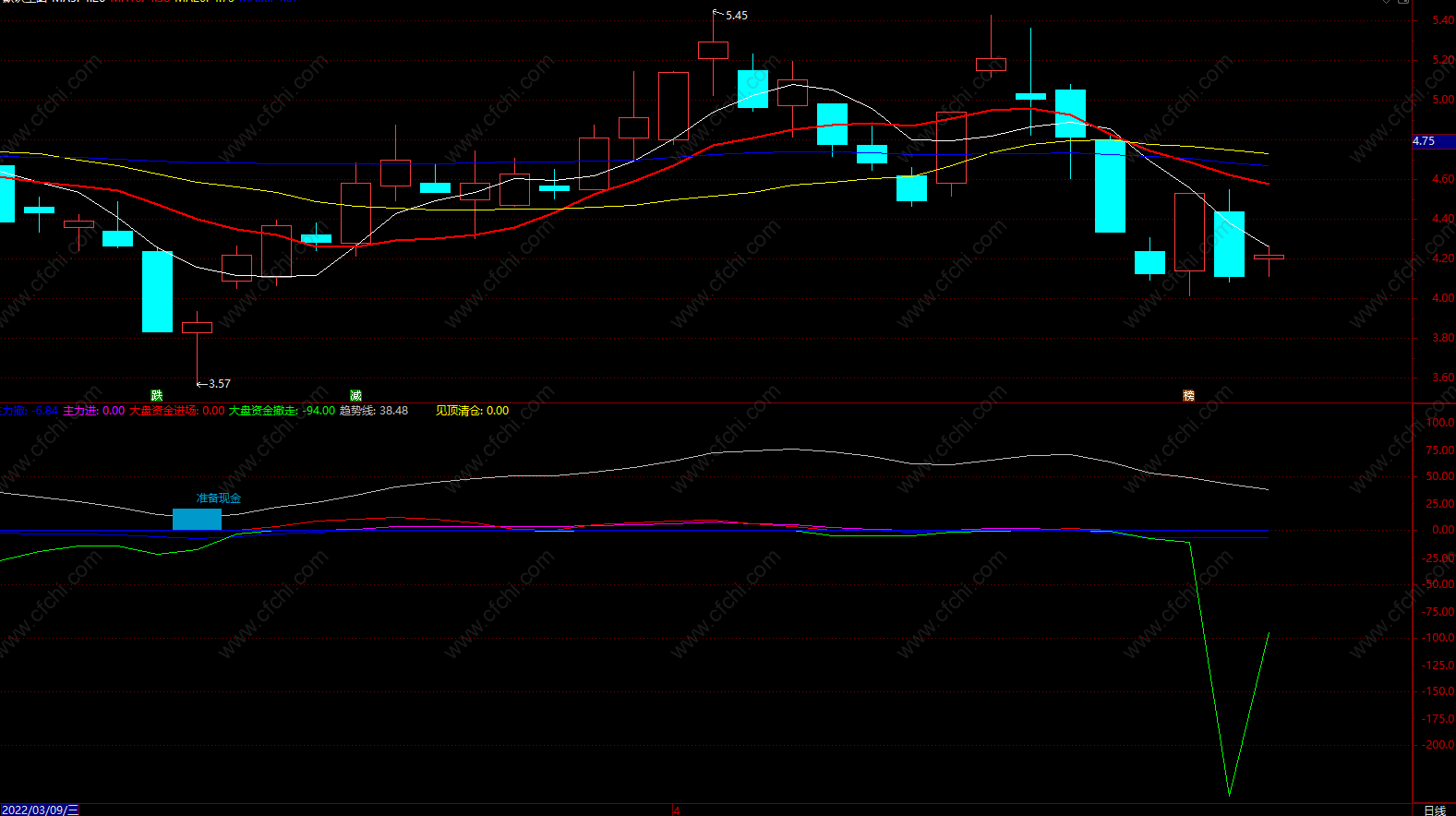Click the blue 准备现金 signal bar

pyautogui.click(x=197, y=519)
